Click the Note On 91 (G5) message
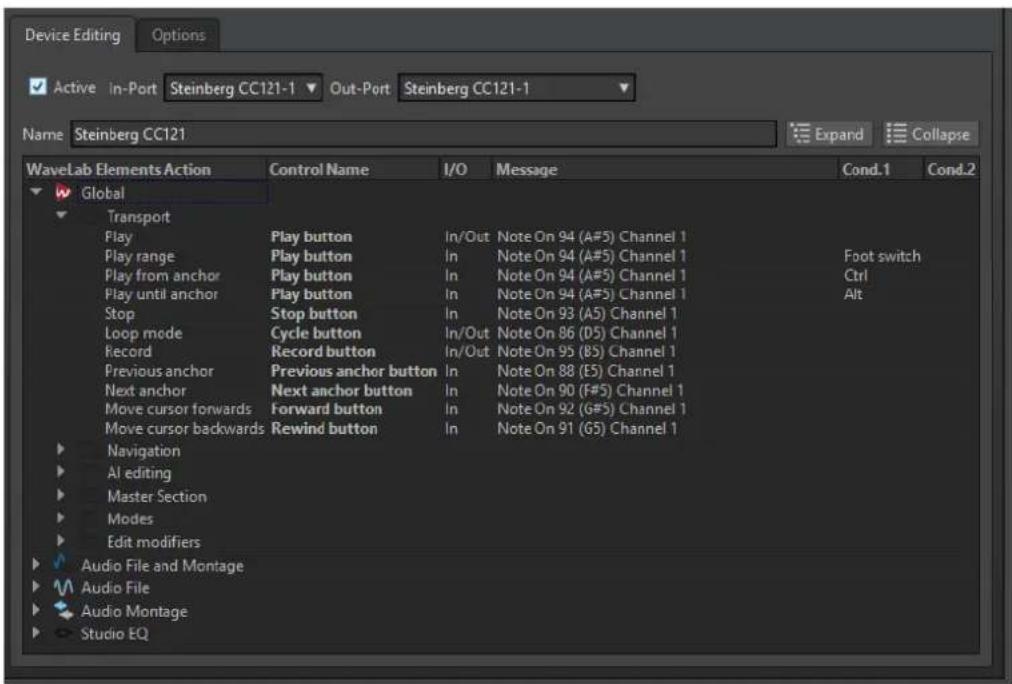Viewport: 1012px width, 684px height. click(x=587, y=428)
